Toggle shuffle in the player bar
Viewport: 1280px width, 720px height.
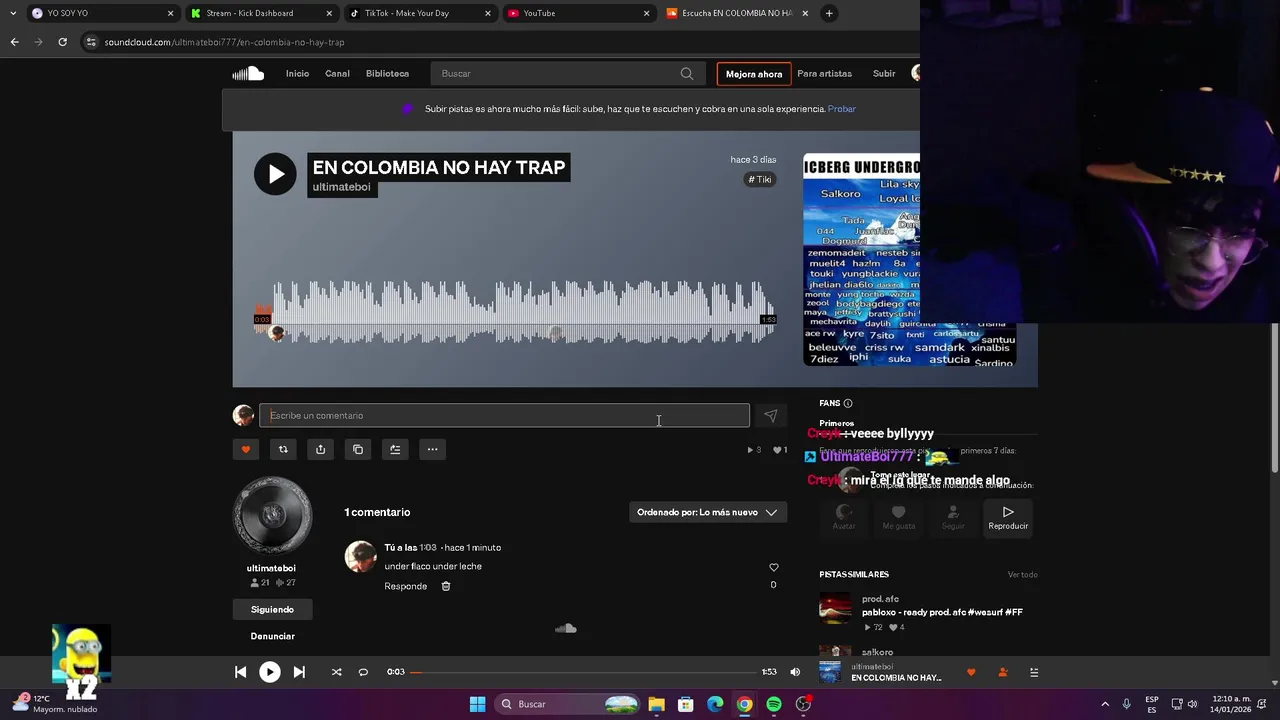(x=336, y=672)
